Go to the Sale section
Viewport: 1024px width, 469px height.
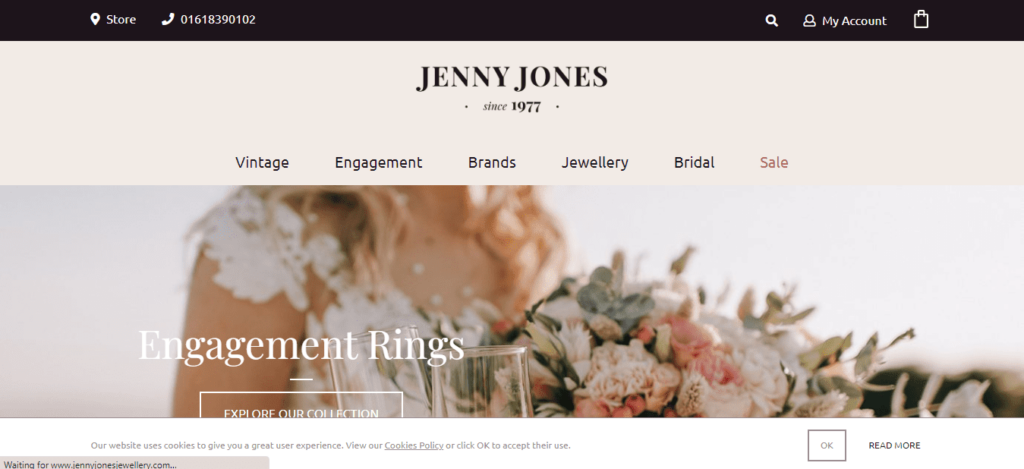point(774,162)
